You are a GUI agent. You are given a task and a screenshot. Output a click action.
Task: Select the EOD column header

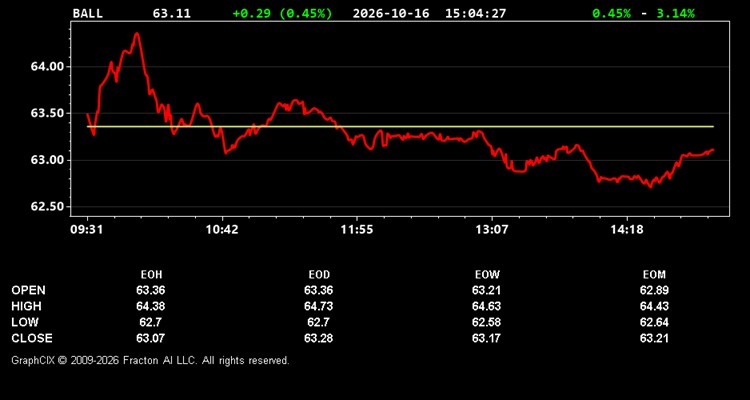tap(319, 275)
